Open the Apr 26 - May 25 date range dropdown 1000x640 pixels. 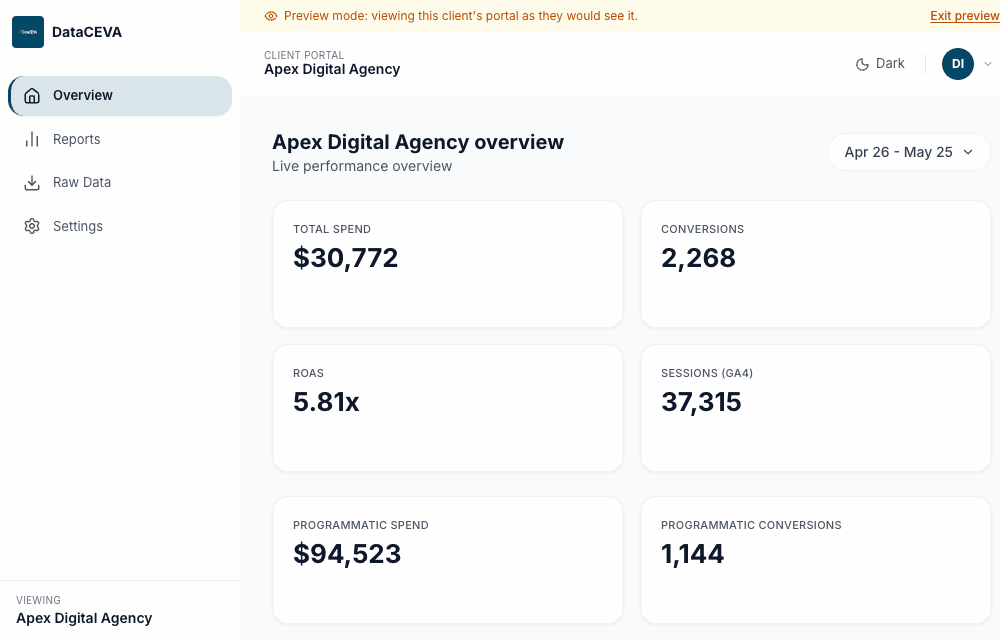[909, 152]
